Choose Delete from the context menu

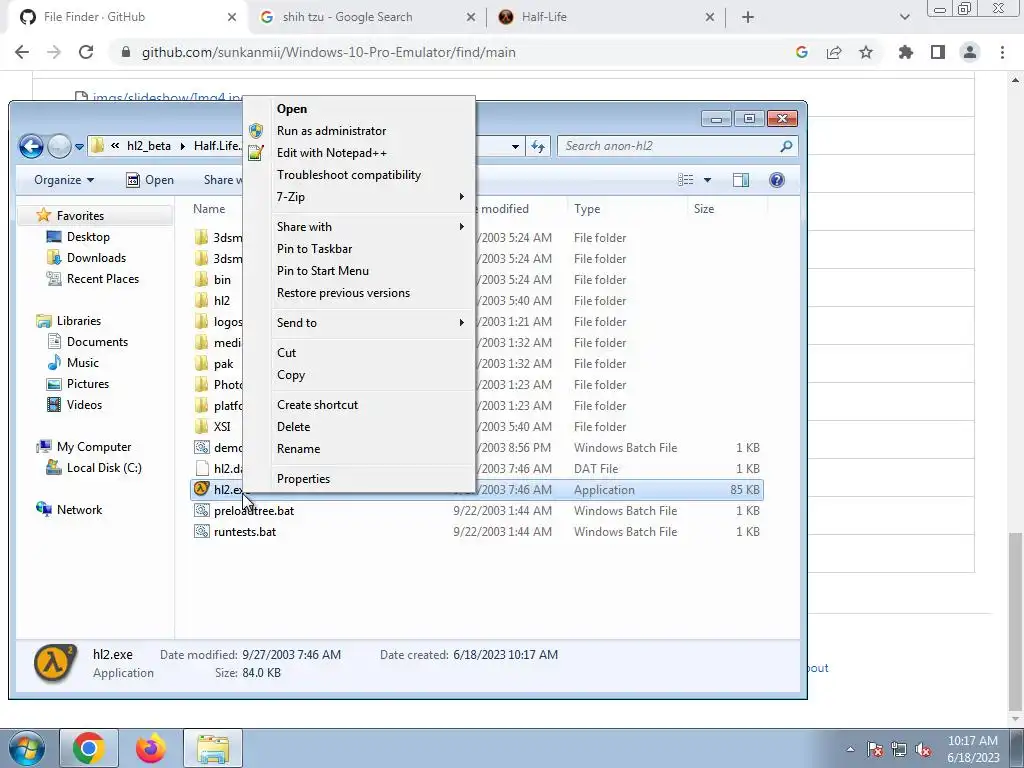[x=358, y=427]
